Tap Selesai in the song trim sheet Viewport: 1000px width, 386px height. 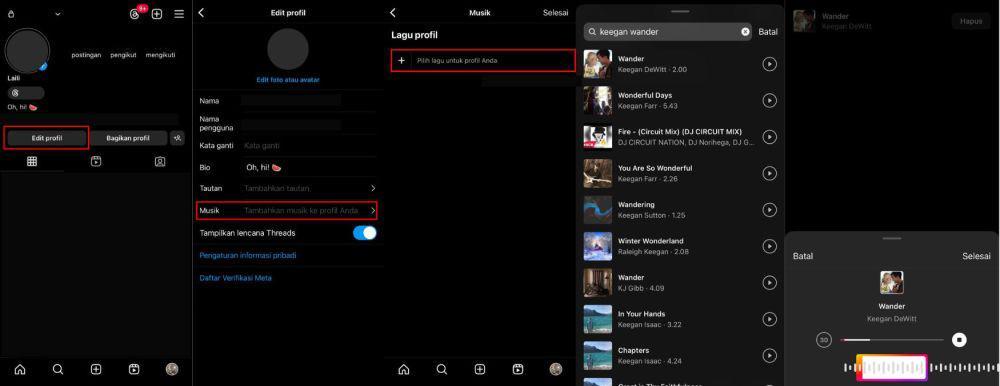point(976,256)
